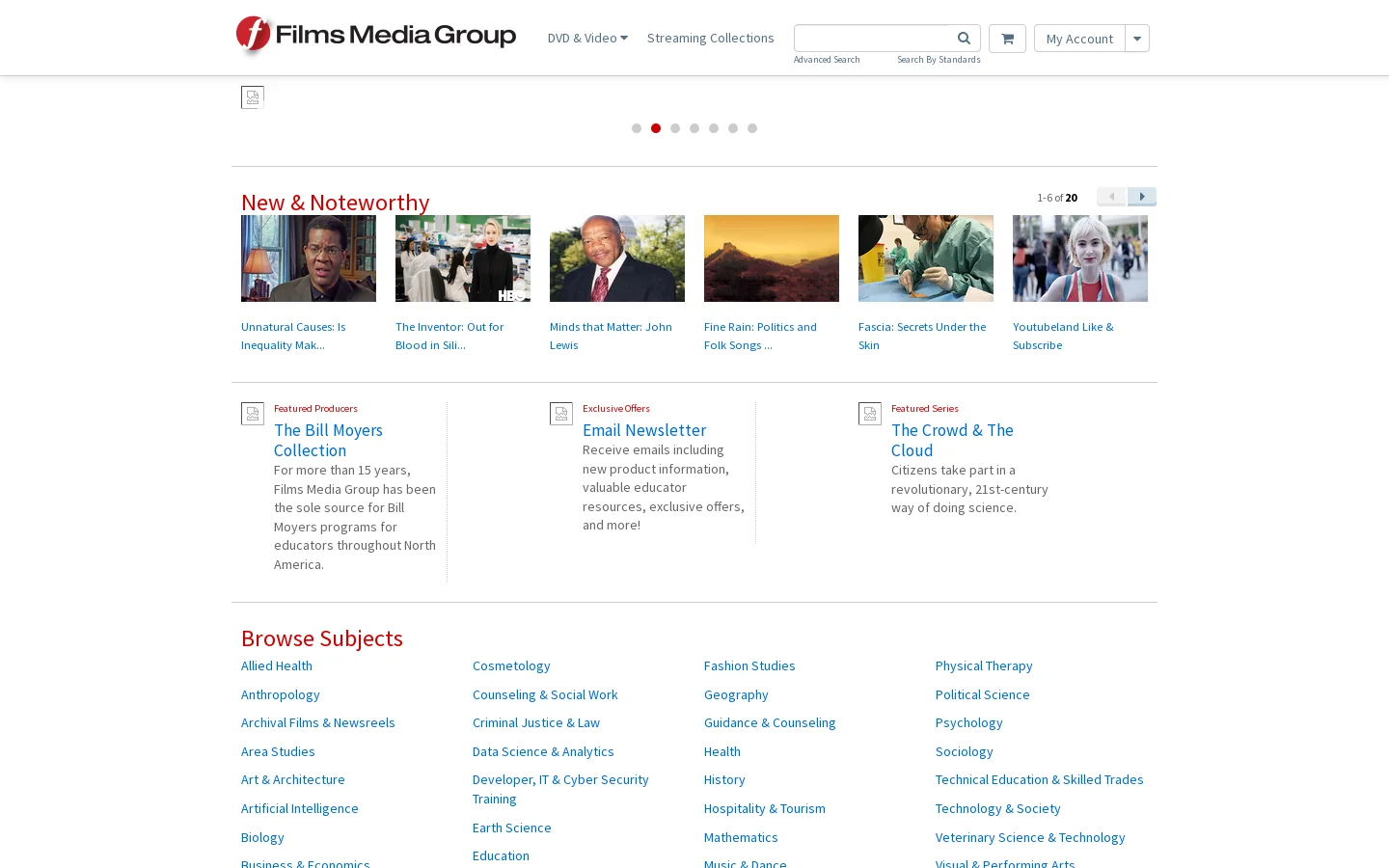Image resolution: width=1389 pixels, height=868 pixels.
Task: Open Search By Standards link
Action: [x=939, y=60]
